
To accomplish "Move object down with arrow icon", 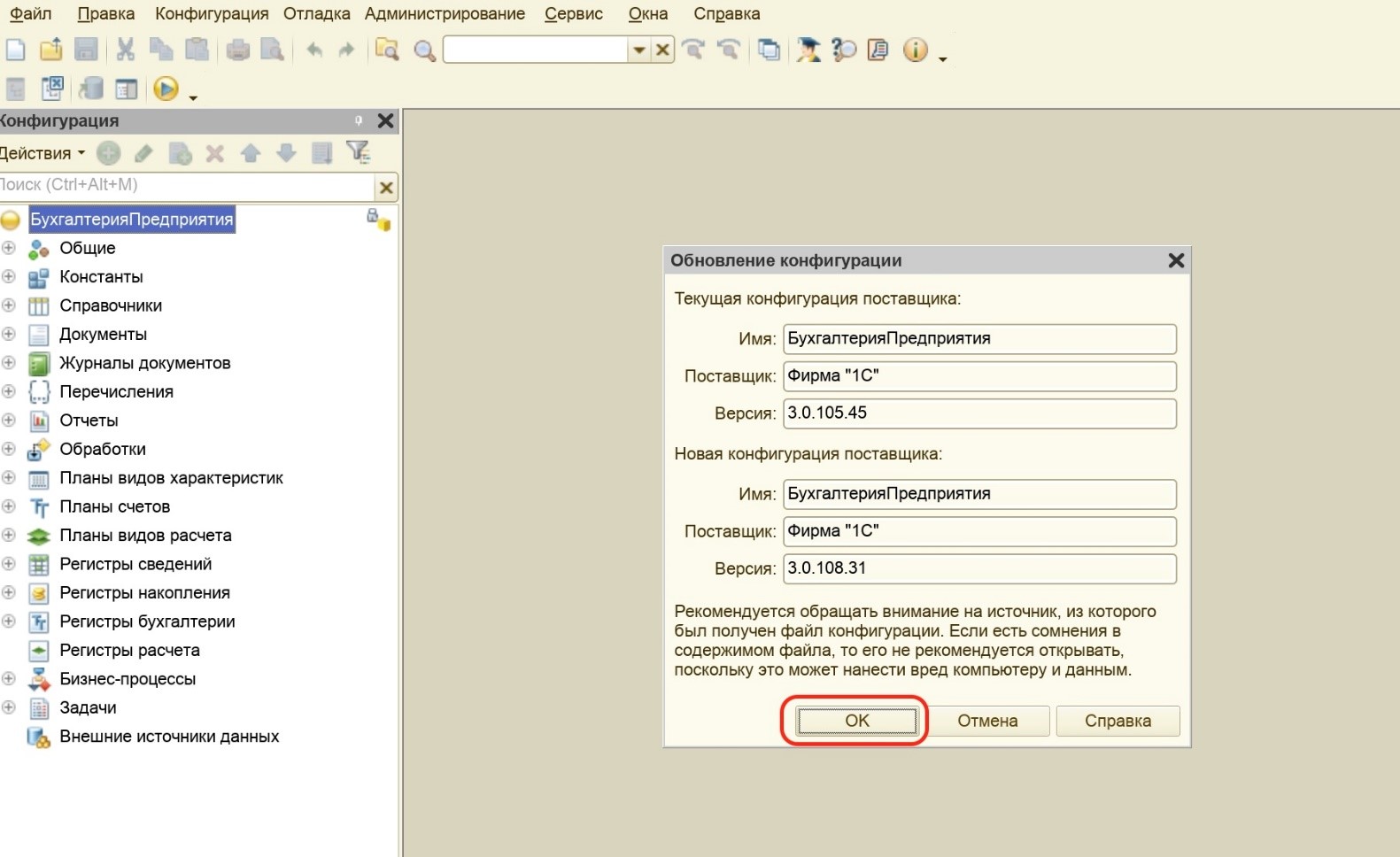I will click(286, 153).
